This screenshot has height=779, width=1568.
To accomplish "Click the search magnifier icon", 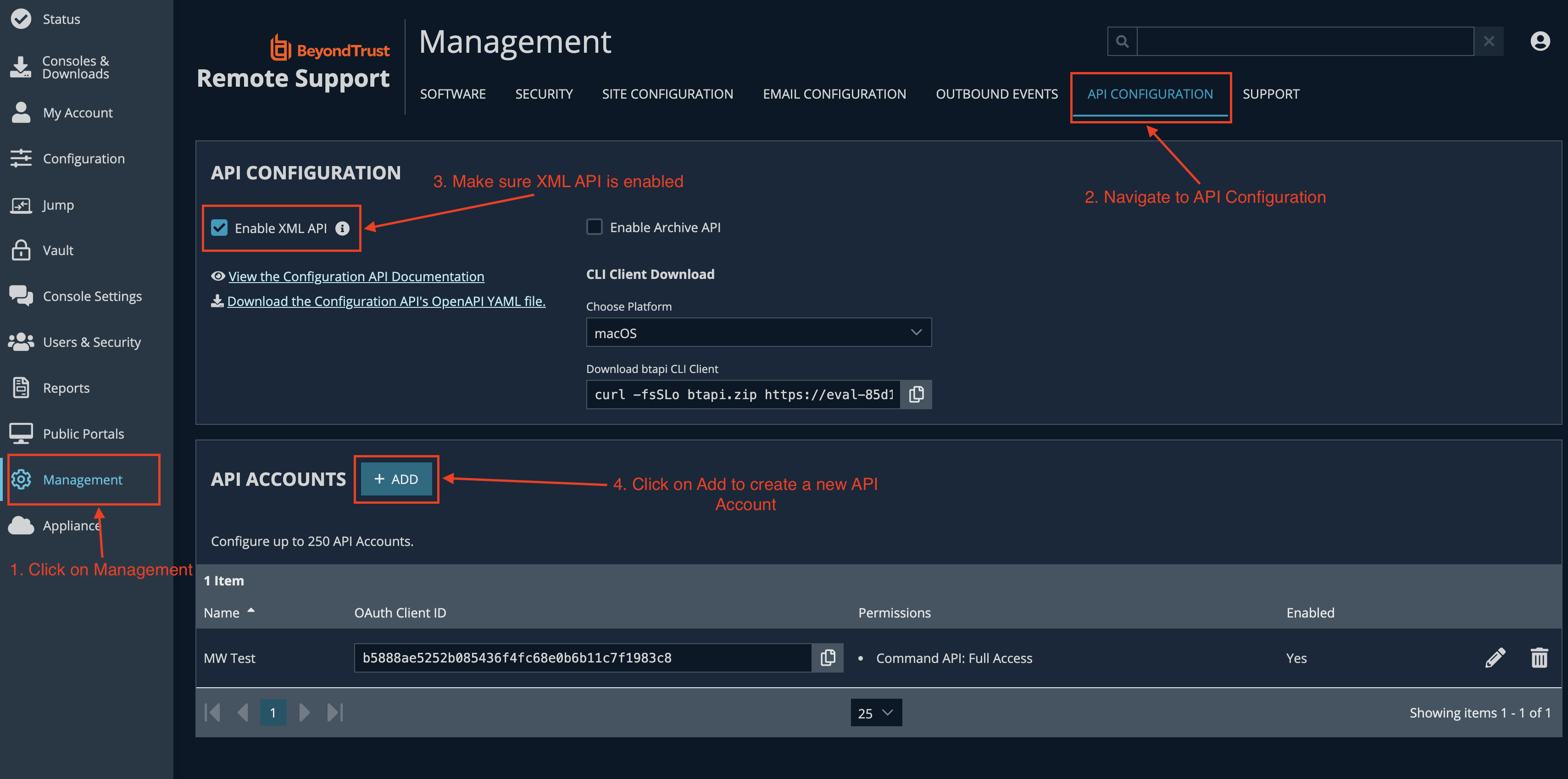I will click(1122, 41).
